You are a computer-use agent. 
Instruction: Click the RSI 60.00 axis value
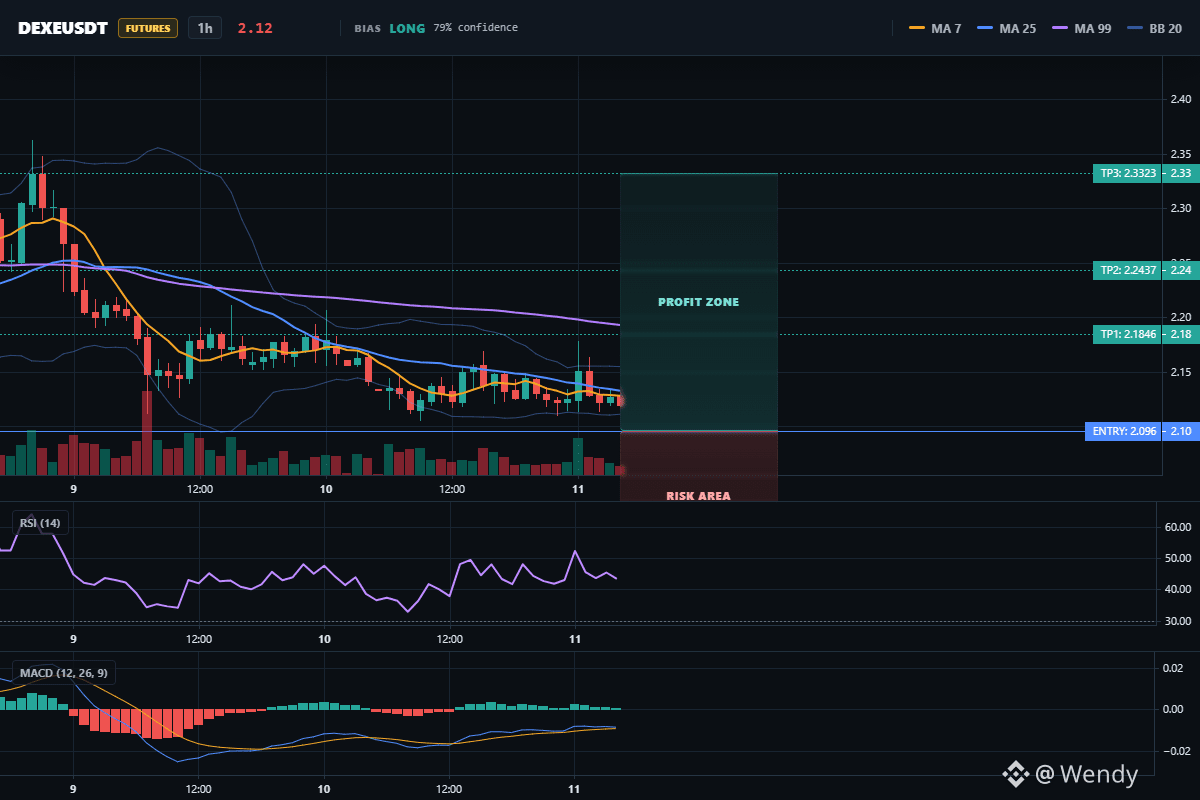click(x=1180, y=526)
